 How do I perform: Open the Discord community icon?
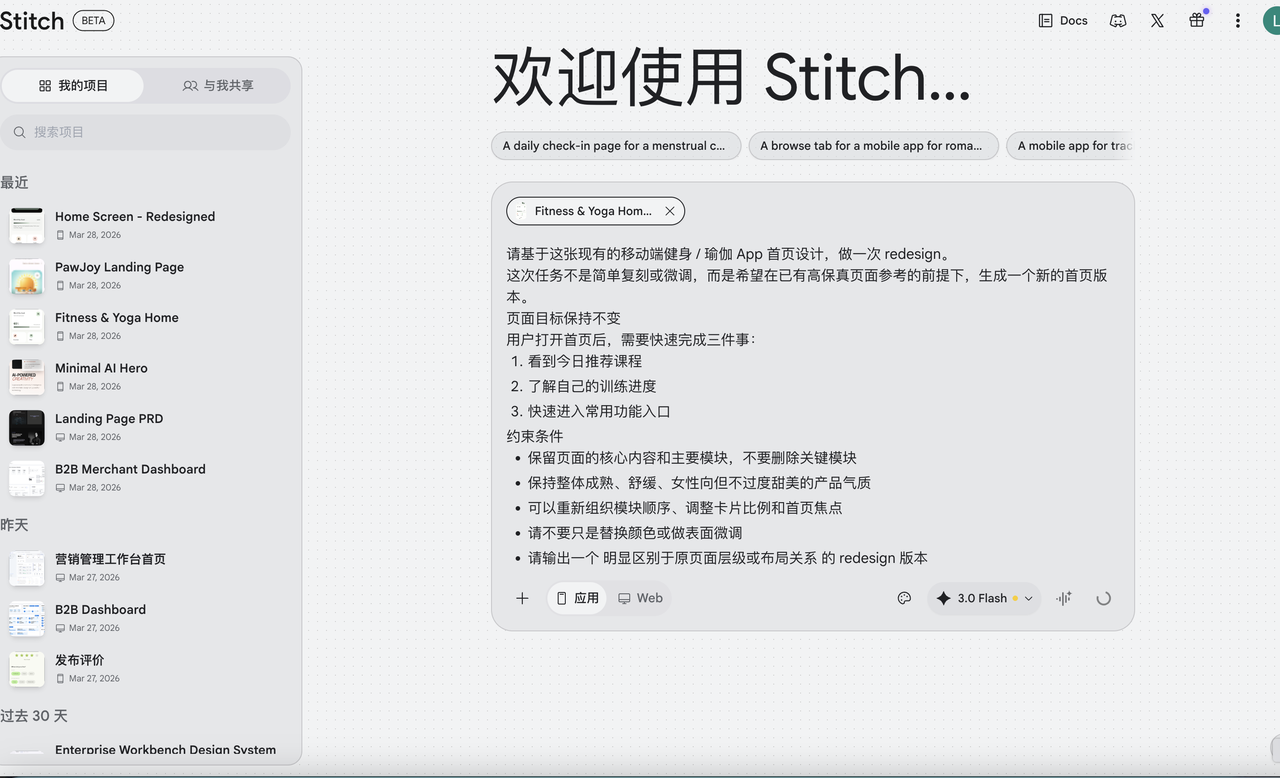point(1118,20)
